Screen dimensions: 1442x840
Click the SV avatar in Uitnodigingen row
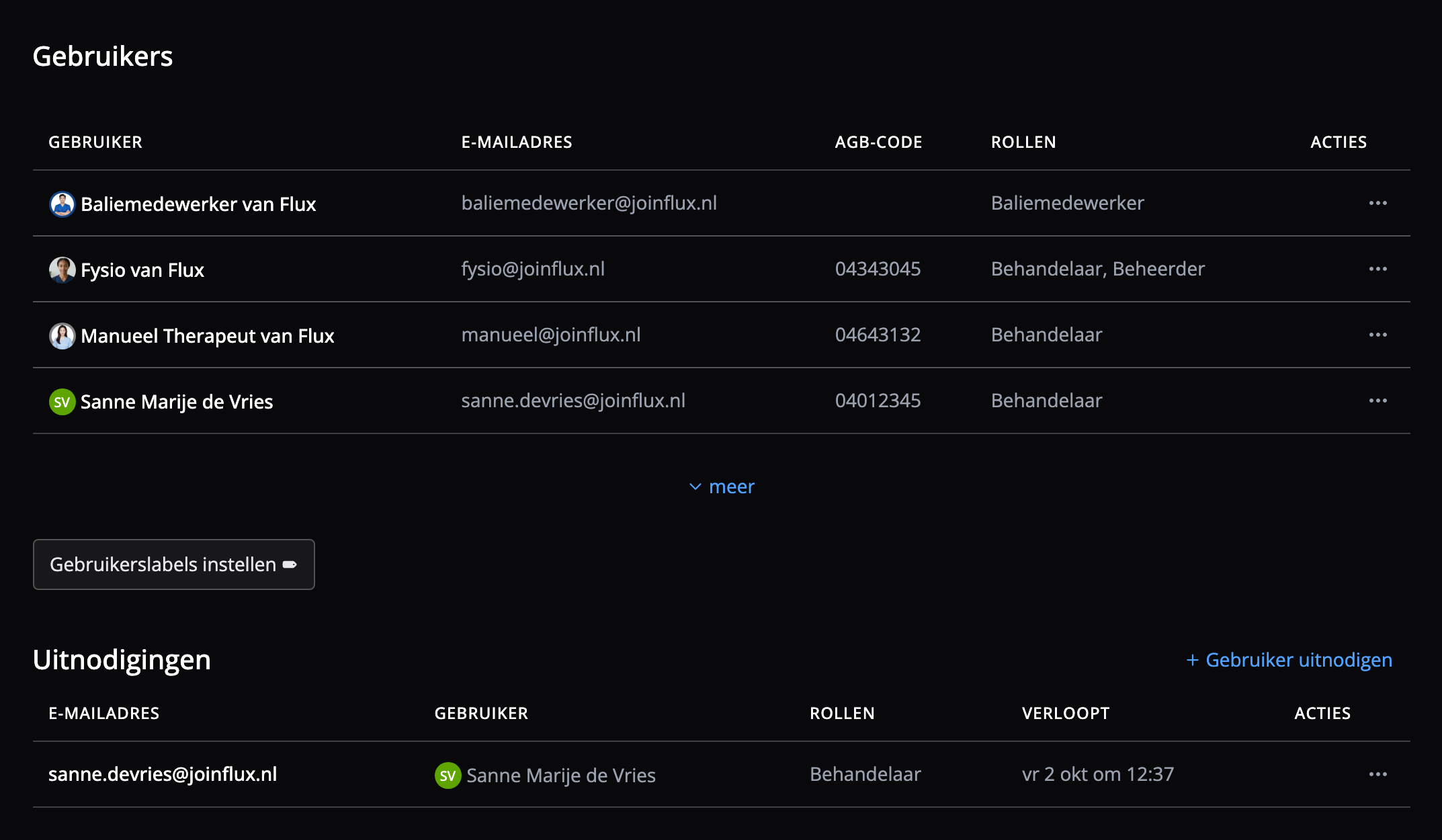coord(448,775)
